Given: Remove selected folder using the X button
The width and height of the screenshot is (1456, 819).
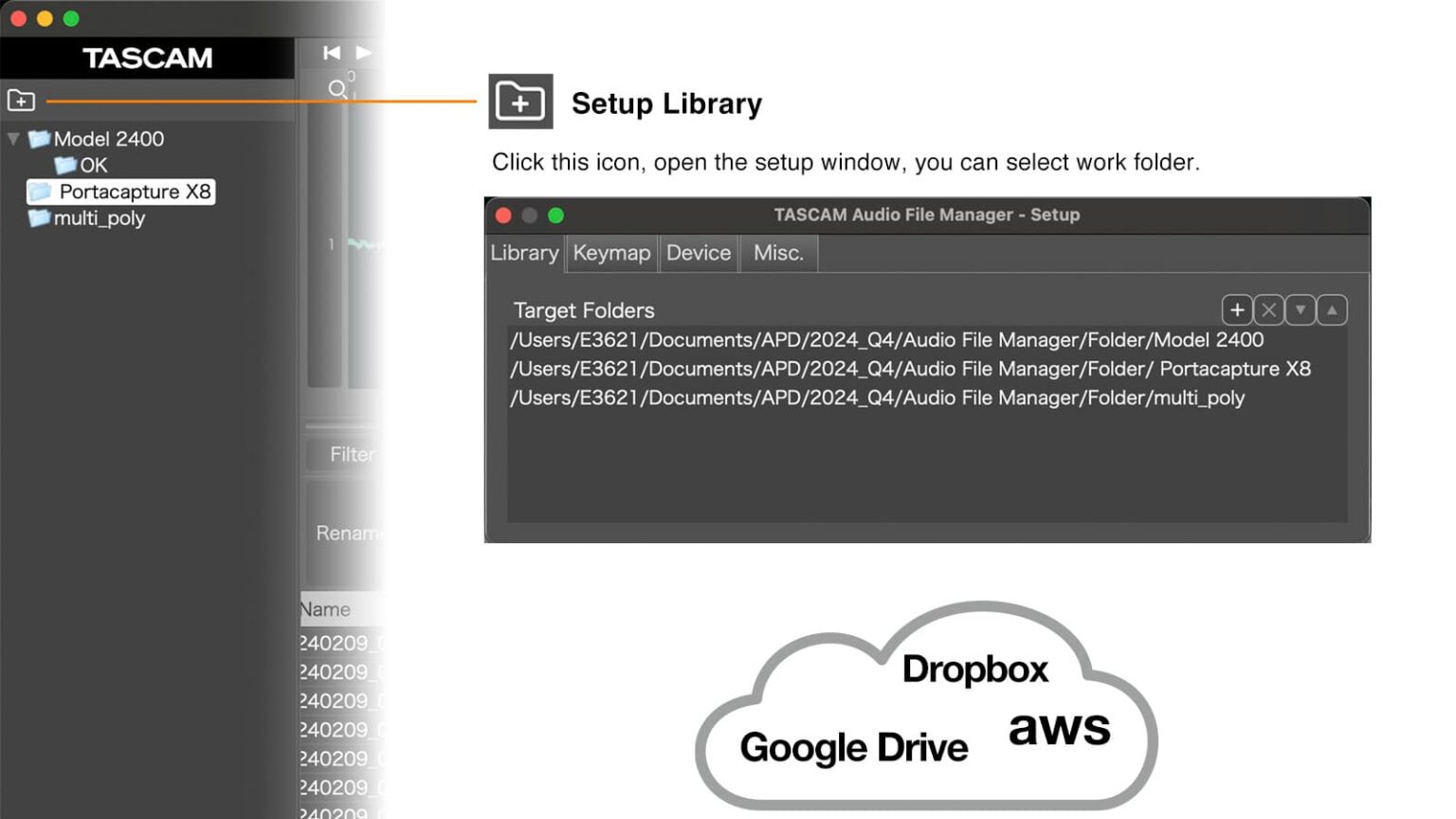Looking at the screenshot, I should (1268, 310).
